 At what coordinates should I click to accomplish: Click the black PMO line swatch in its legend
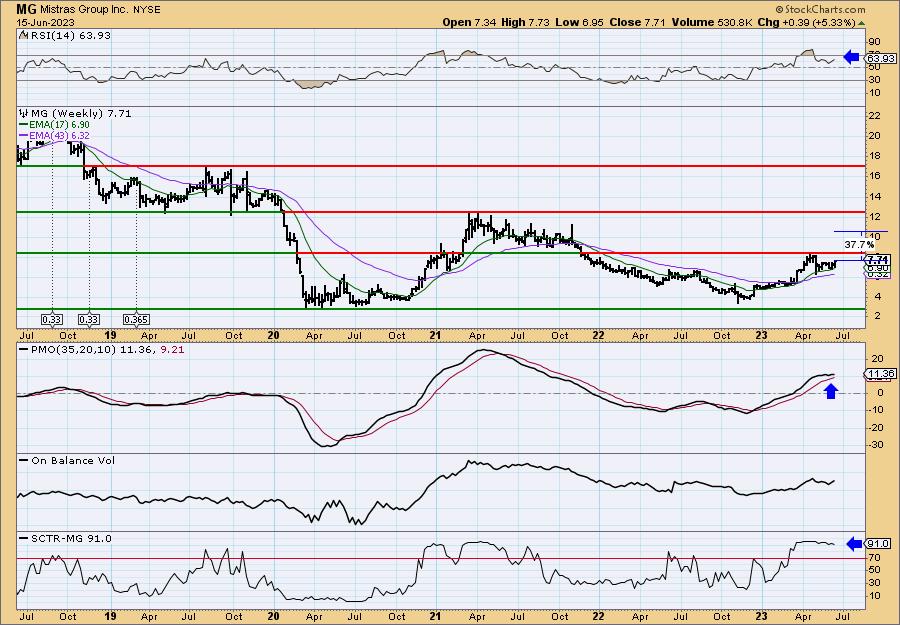(24, 349)
